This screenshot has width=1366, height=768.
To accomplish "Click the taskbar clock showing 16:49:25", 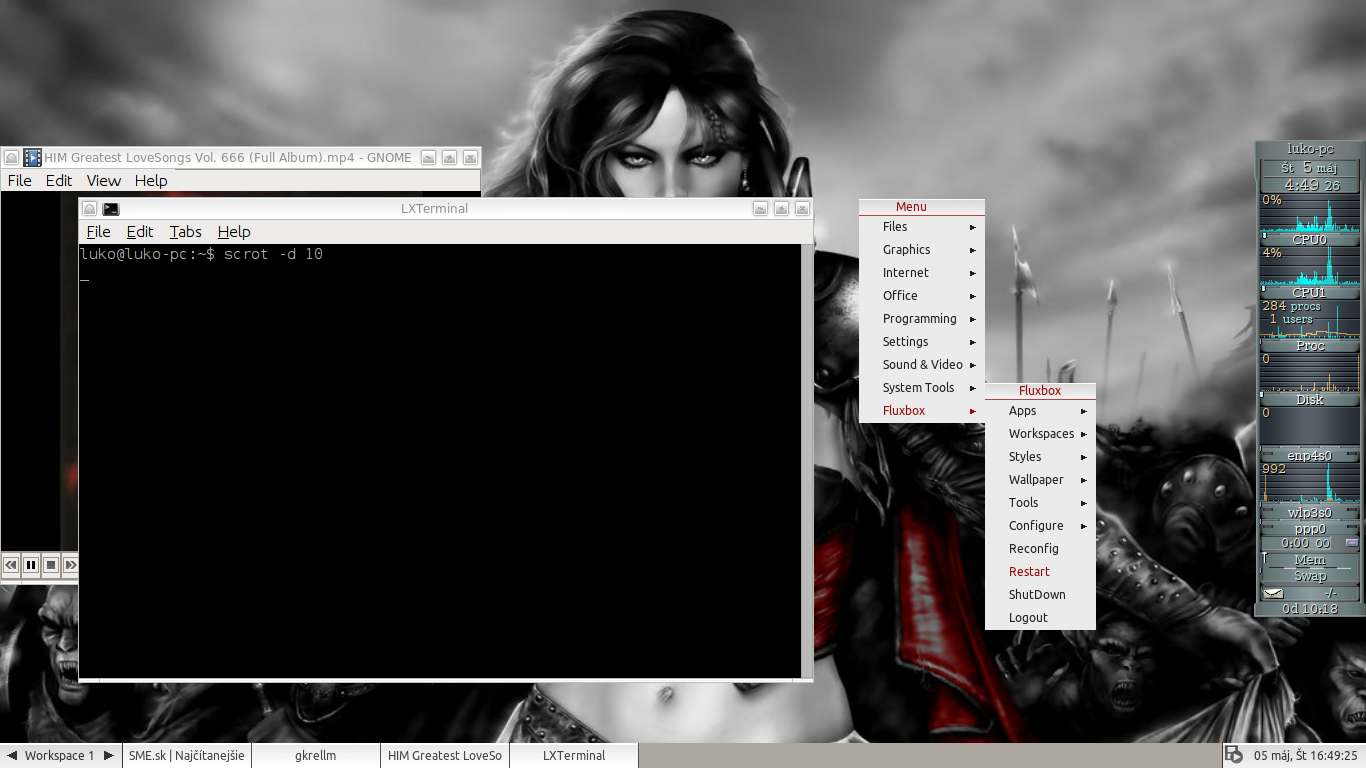I will pos(1305,756).
